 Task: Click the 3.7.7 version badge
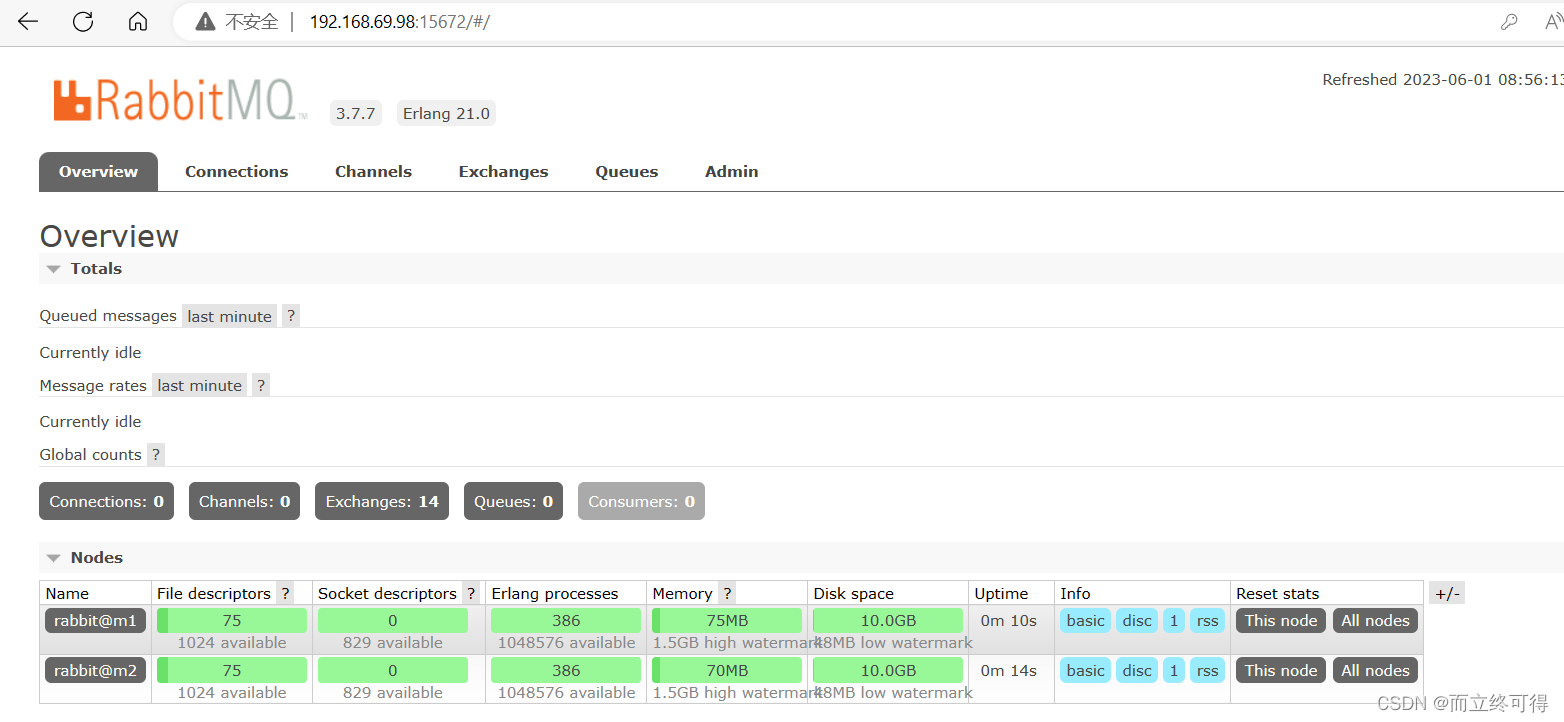355,113
